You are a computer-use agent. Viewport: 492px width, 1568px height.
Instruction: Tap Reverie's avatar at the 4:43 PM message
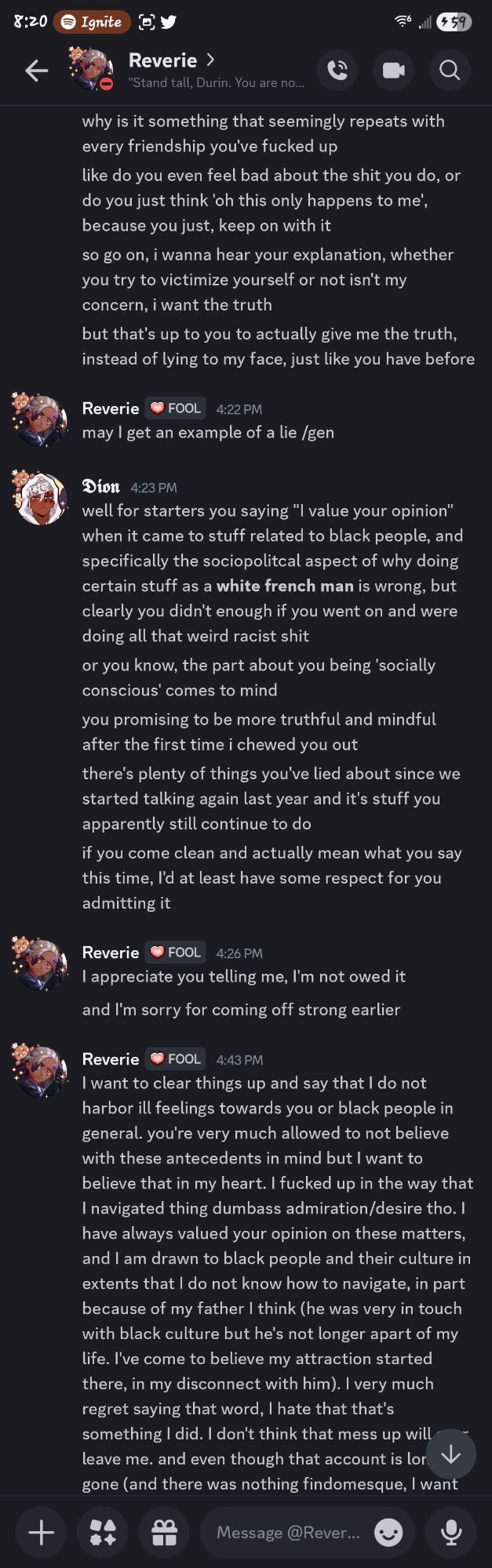pyautogui.click(x=39, y=1069)
